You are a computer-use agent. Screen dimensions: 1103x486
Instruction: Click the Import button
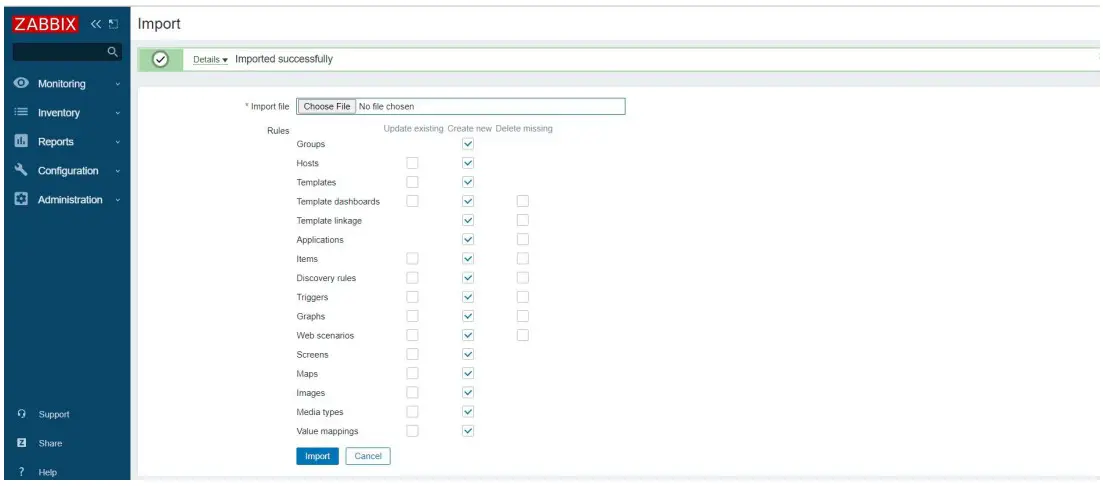[x=317, y=456]
